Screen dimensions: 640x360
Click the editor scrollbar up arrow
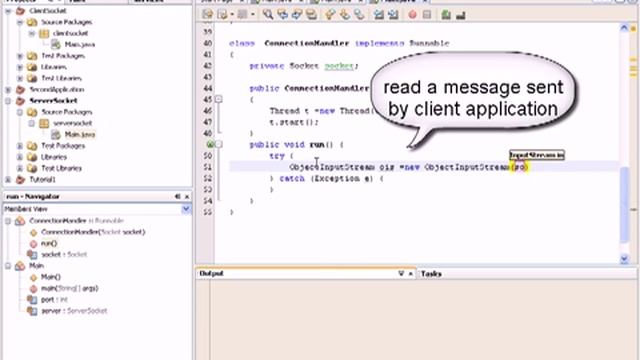pos(624,28)
